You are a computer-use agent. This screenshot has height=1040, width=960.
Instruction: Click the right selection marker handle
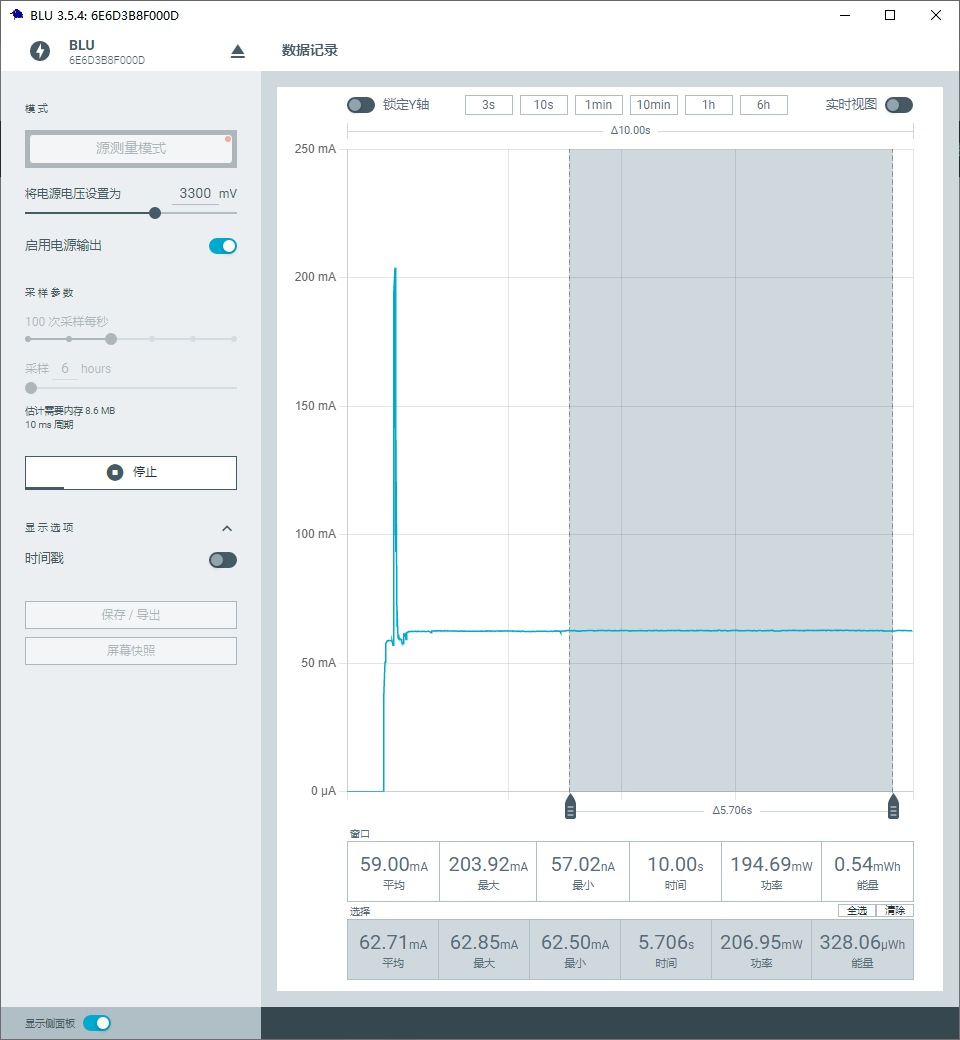point(893,807)
